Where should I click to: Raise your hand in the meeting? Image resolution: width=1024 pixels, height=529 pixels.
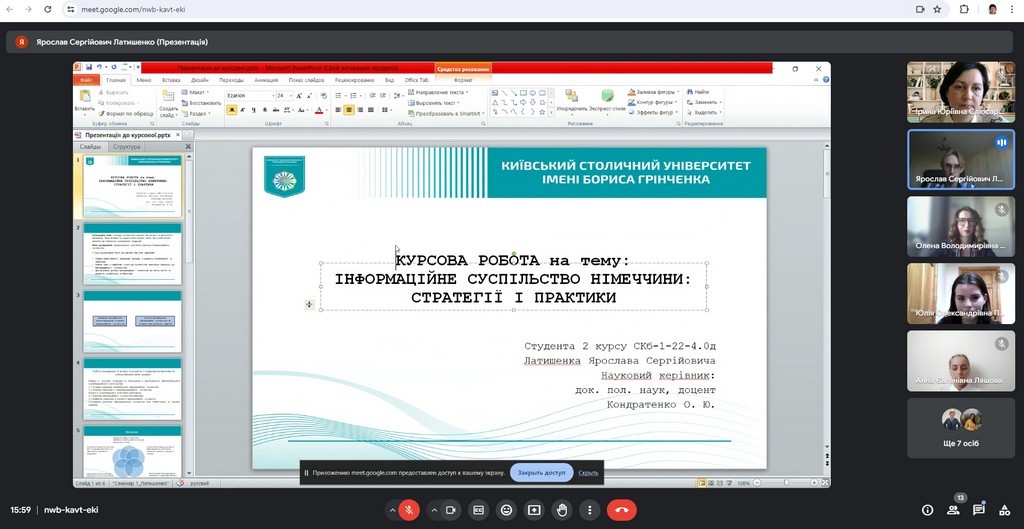[562, 510]
